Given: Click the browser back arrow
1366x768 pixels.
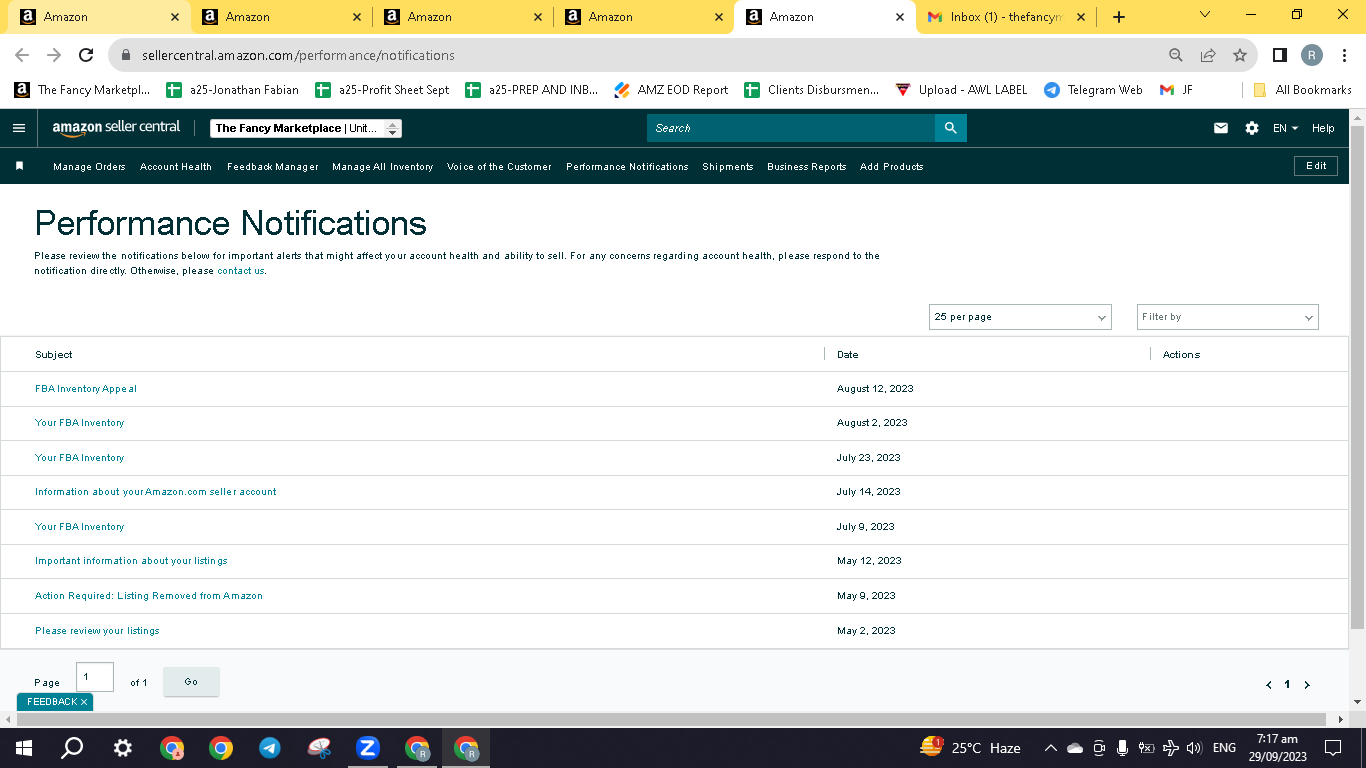Looking at the screenshot, I should [x=22, y=55].
